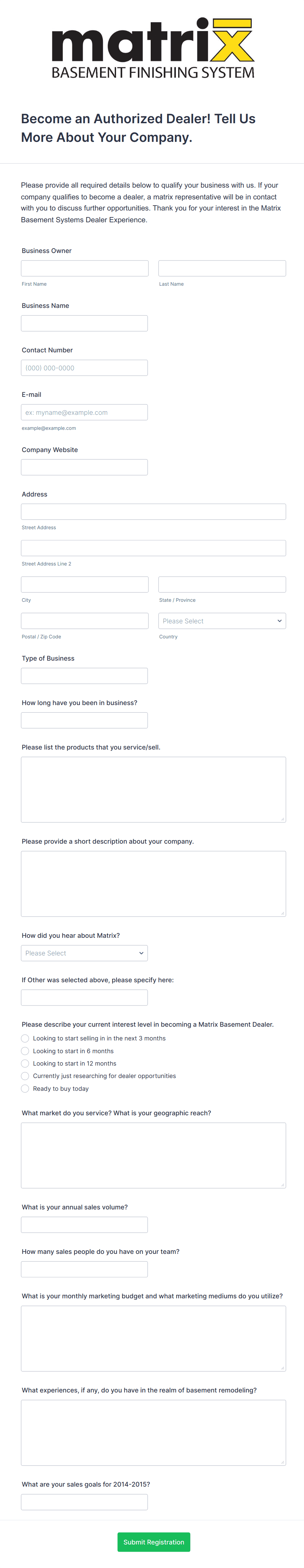Open the Country dropdown

click(222, 620)
